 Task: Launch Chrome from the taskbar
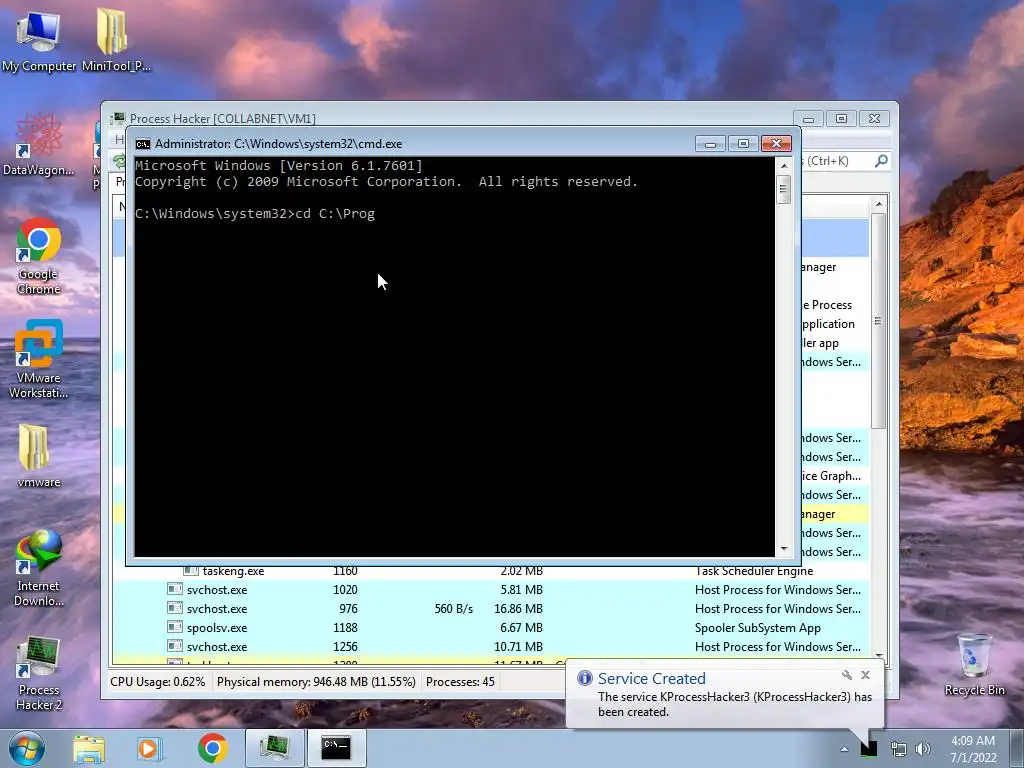(x=212, y=748)
